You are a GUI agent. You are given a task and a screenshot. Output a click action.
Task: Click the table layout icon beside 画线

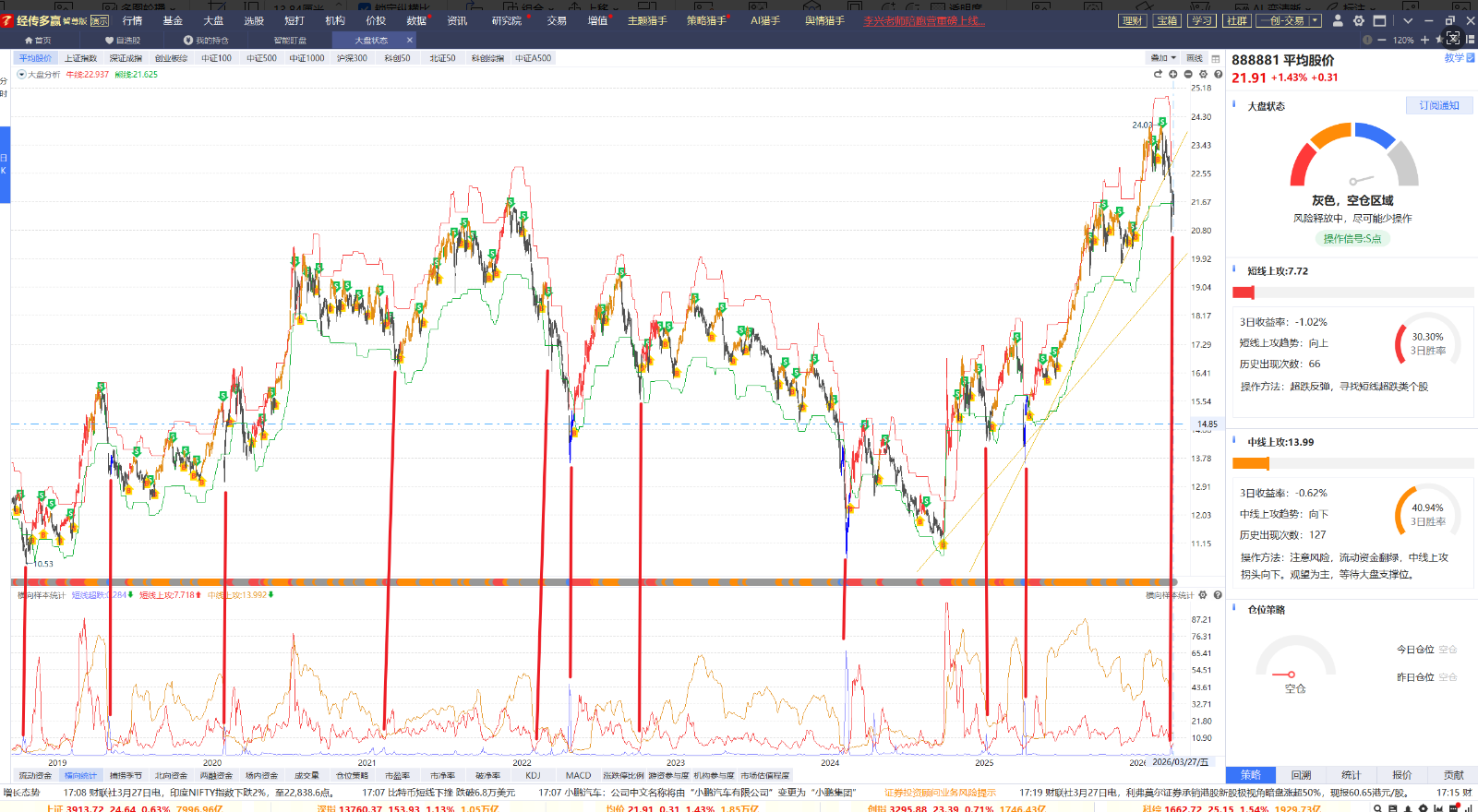[x=1216, y=58]
